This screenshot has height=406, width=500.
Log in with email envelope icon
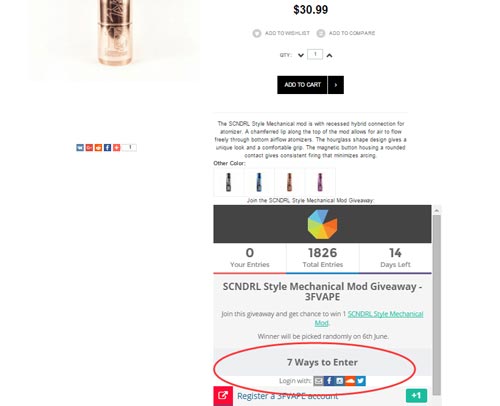click(318, 381)
